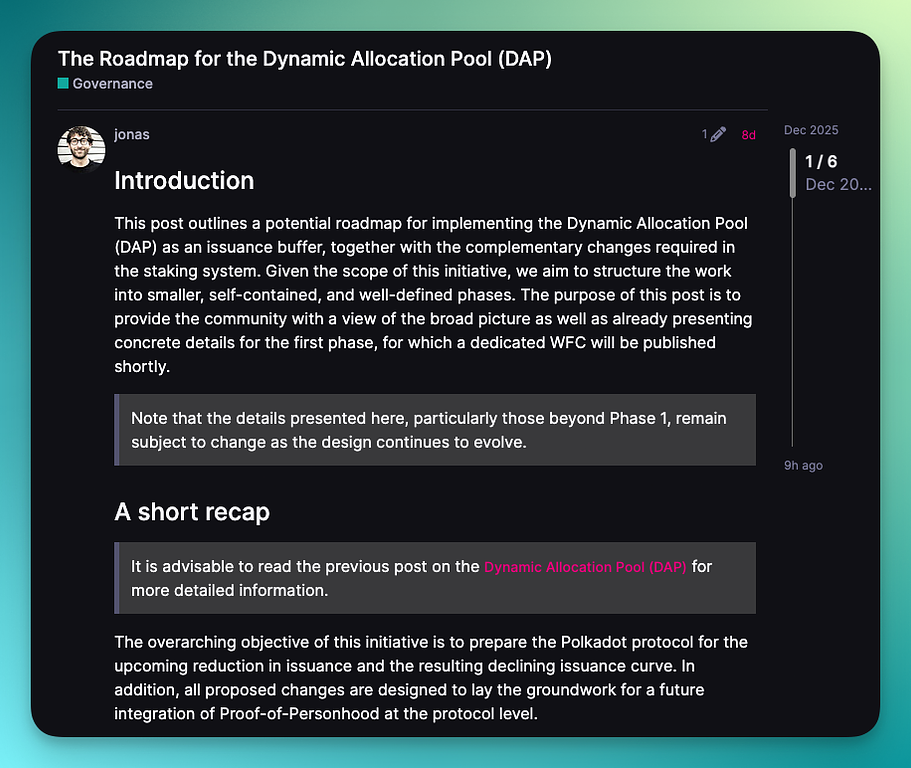Click the timeline scroller handle

tap(793, 173)
